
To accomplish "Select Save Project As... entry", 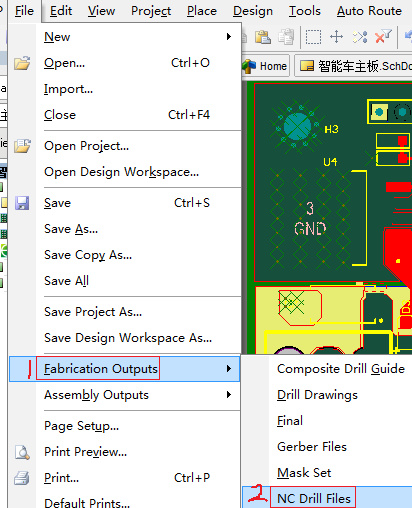I will 125,312.
